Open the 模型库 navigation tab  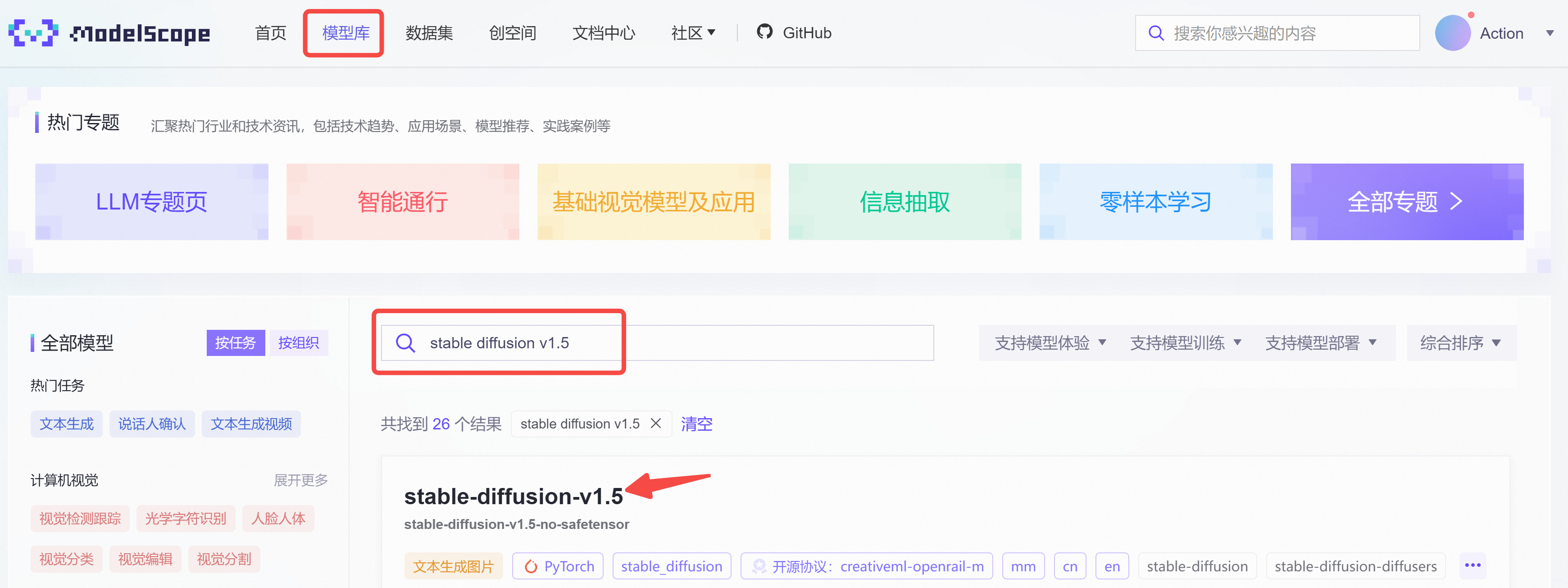346,33
